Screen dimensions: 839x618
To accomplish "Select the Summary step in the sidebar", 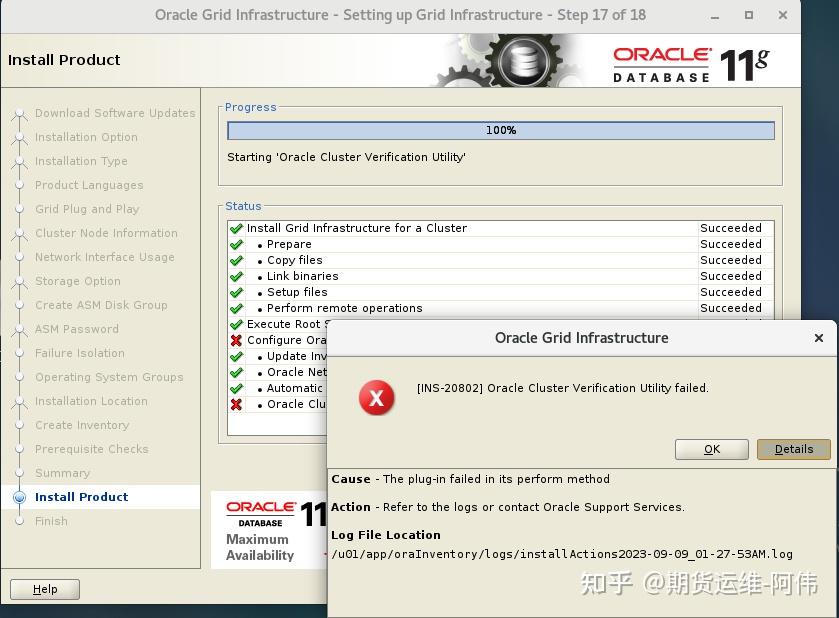I will click(x=63, y=473).
